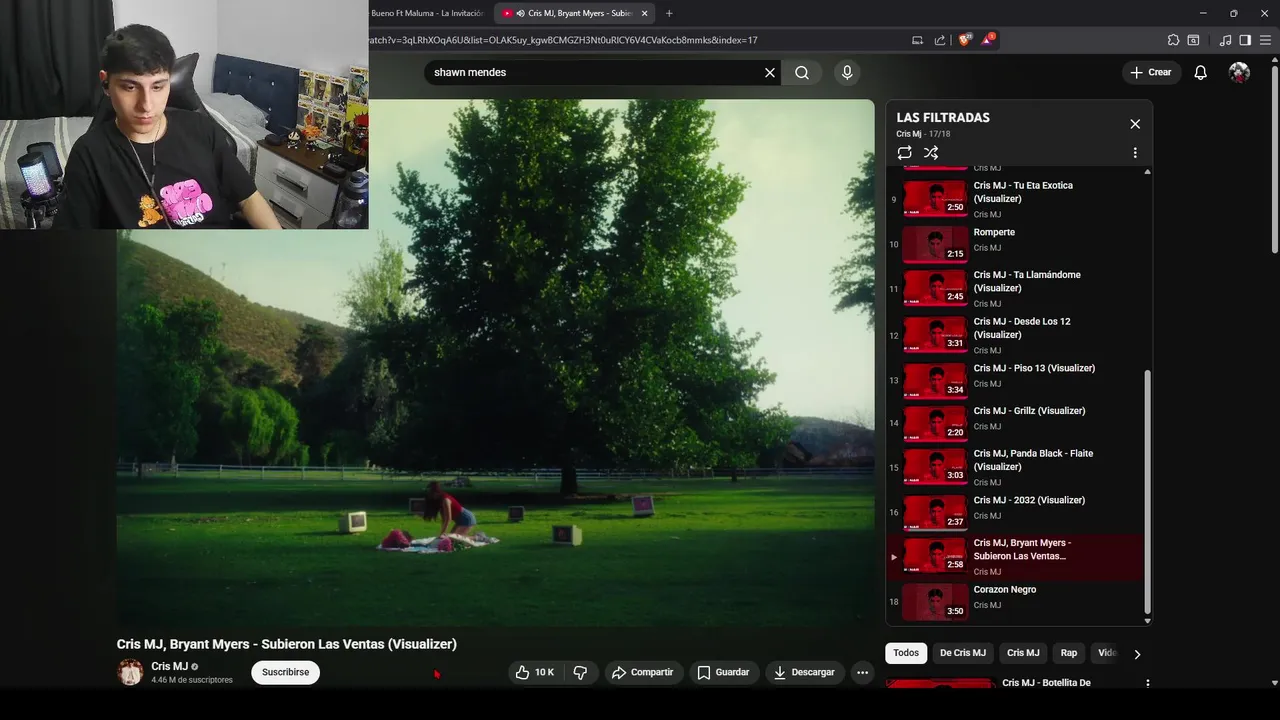Open Cris MJ - Botellita De recommended video

coord(1046,683)
